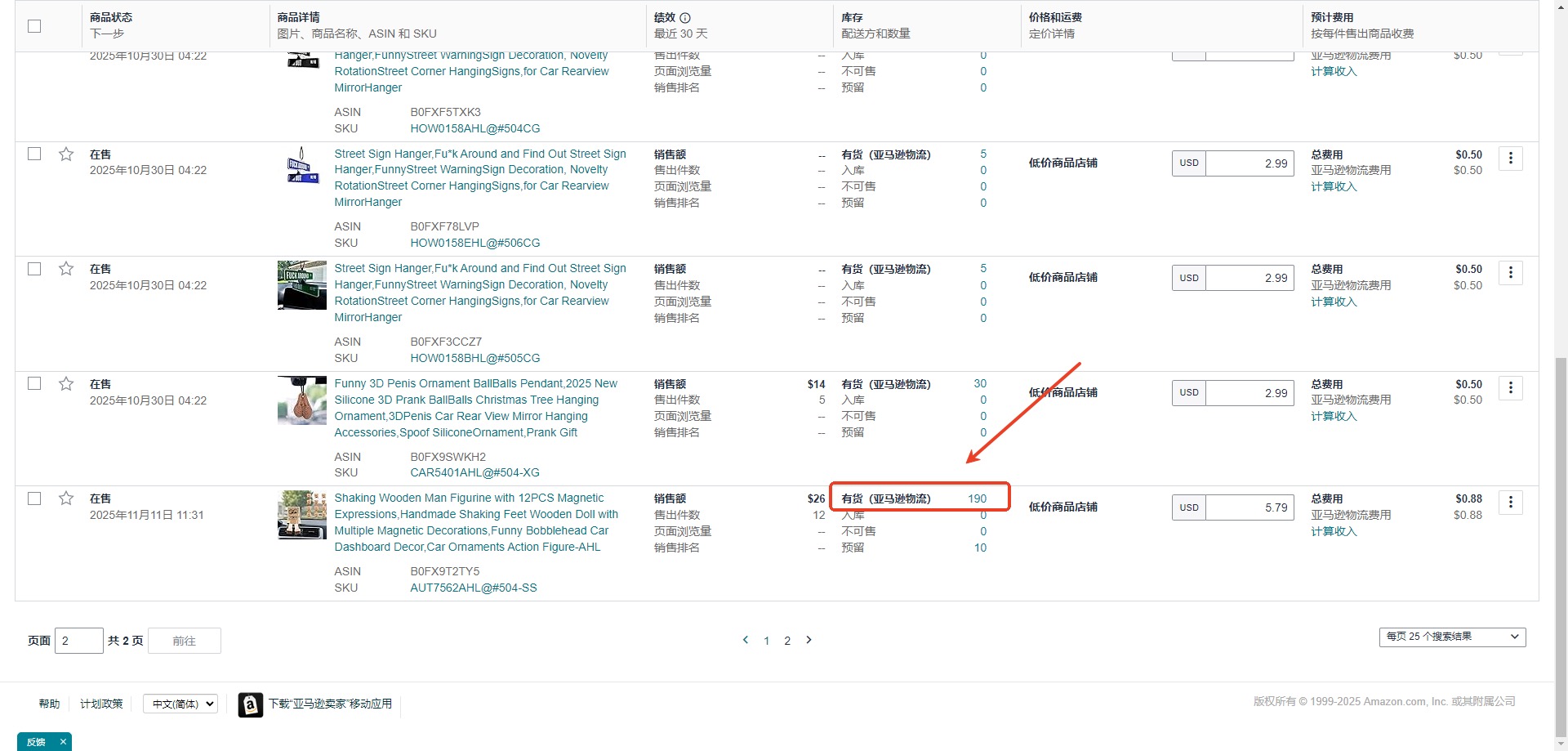1568x751 pixels.
Task: Check the box for Shaking Wooden Man listing
Action: click(x=34, y=498)
